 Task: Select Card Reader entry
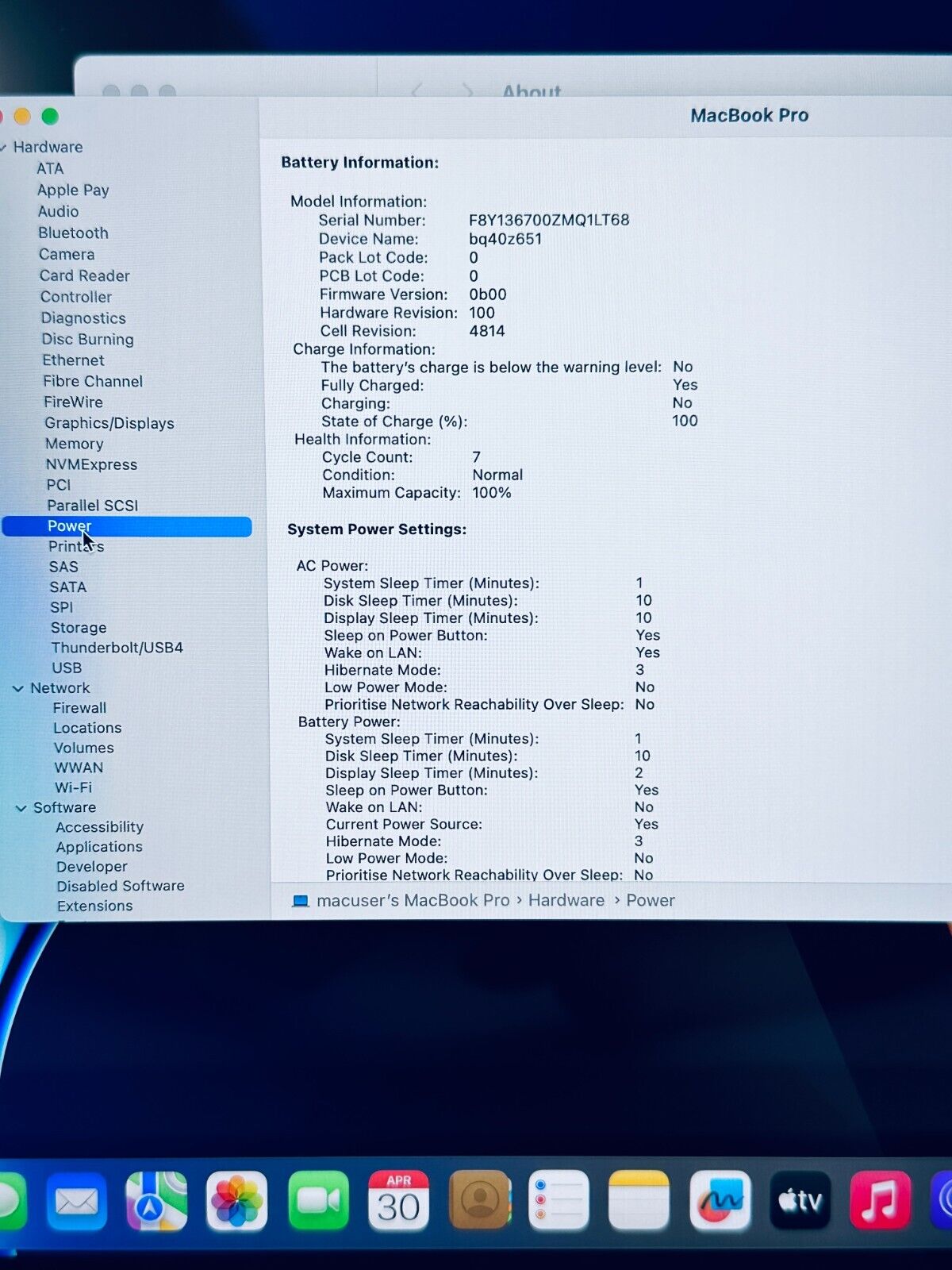click(x=84, y=275)
